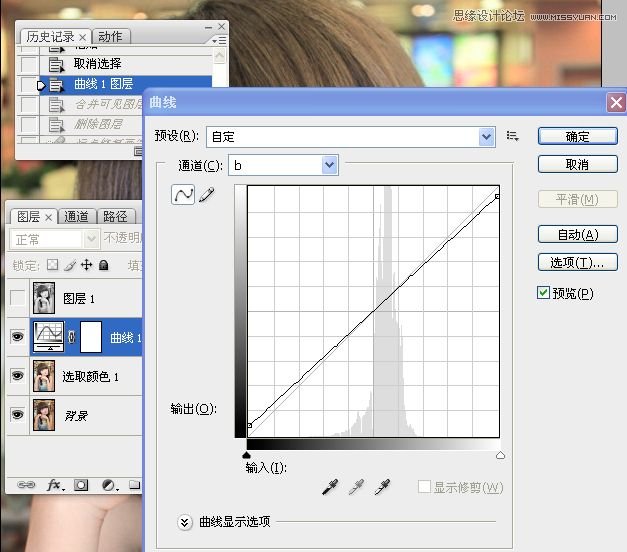Uncheck the Preview (预览) checkbox

pos(543,293)
